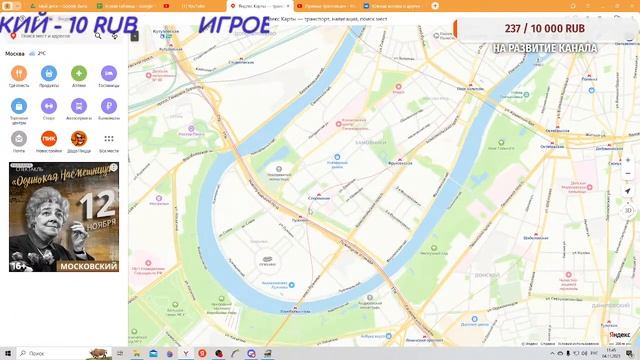Center map on my location arrow
The image size is (640, 360).
628,191
